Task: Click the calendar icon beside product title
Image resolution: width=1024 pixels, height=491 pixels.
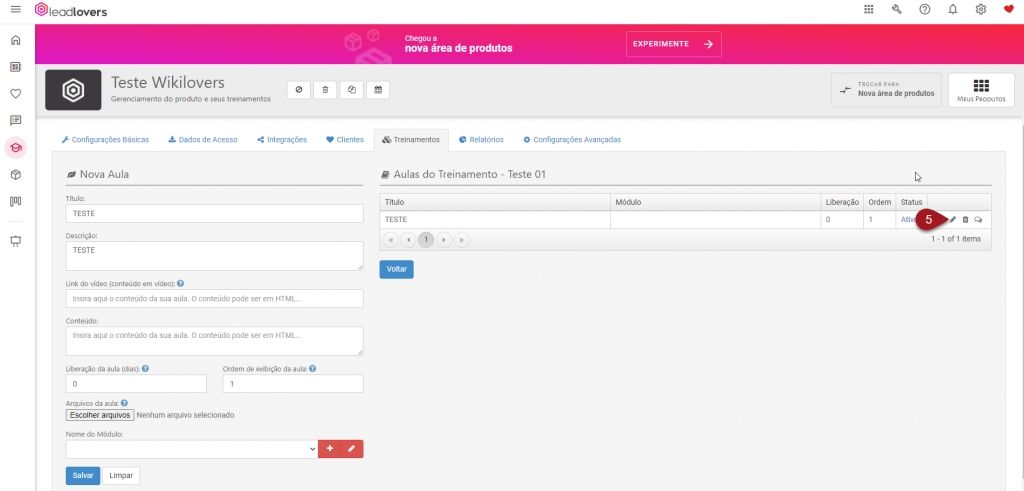Action: click(x=378, y=90)
